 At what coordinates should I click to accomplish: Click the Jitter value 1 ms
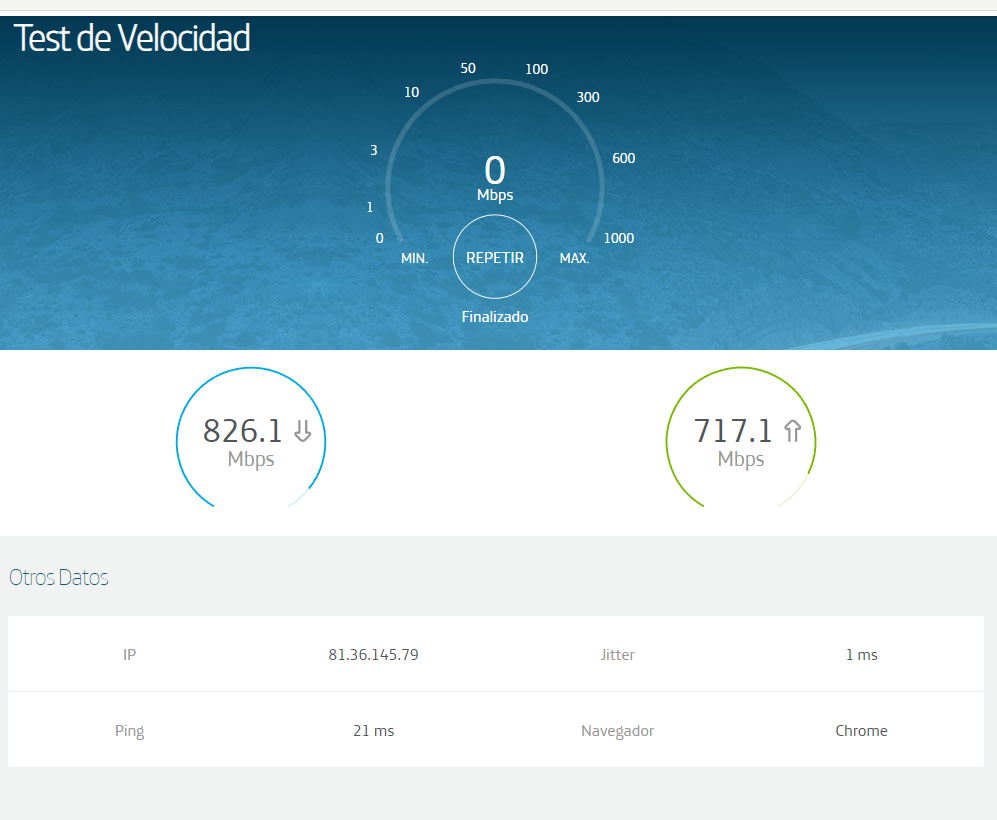tap(861, 655)
